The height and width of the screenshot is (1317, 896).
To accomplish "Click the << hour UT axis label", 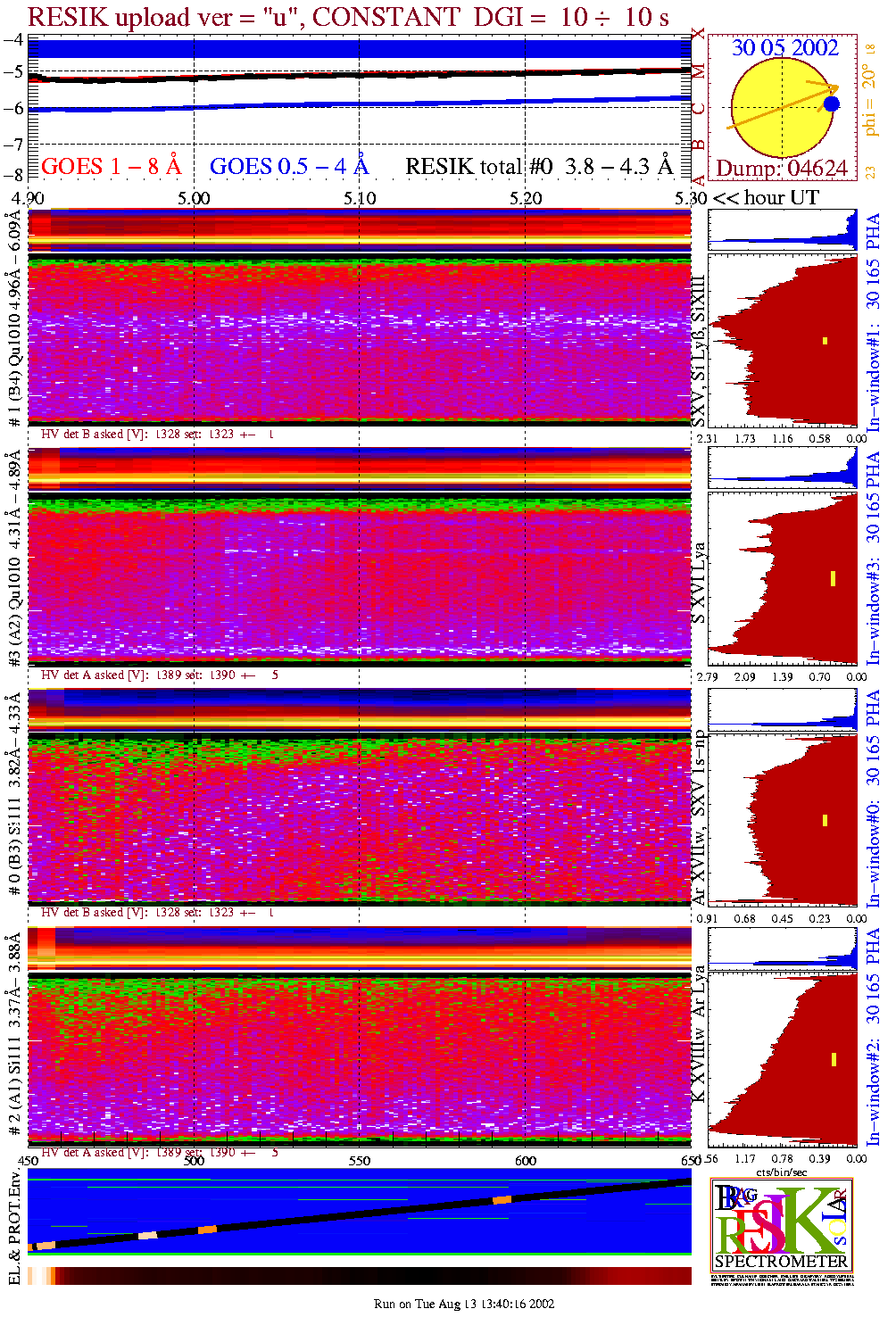I will point(765,197).
